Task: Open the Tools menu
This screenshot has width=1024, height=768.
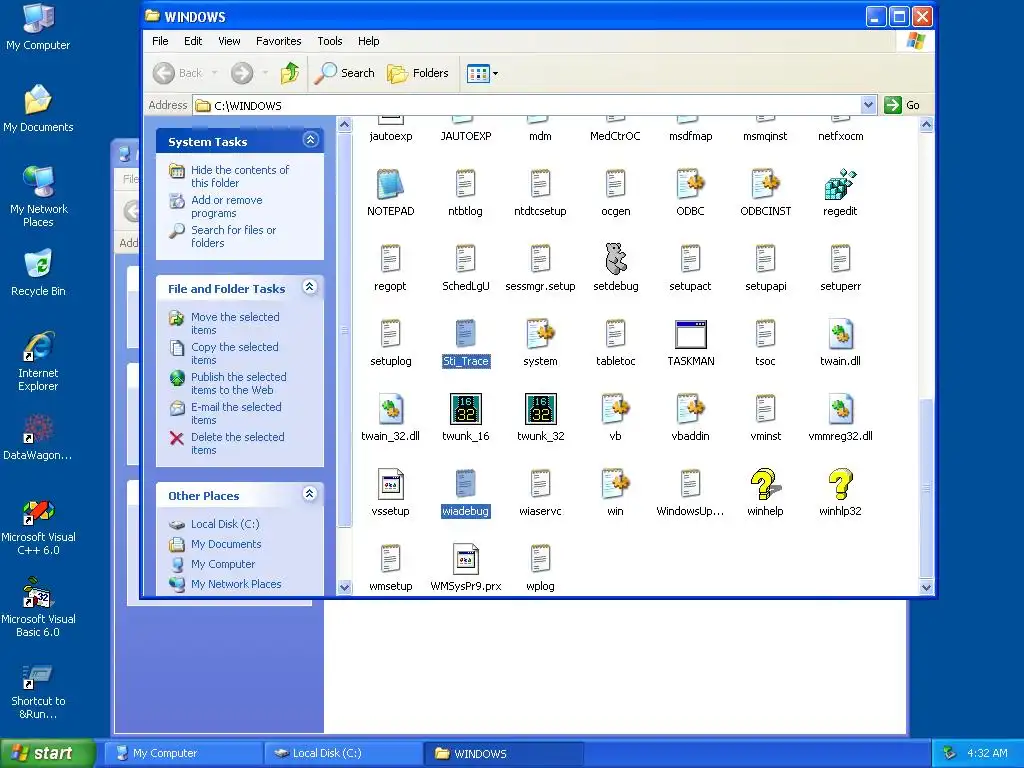Action: pos(330,41)
